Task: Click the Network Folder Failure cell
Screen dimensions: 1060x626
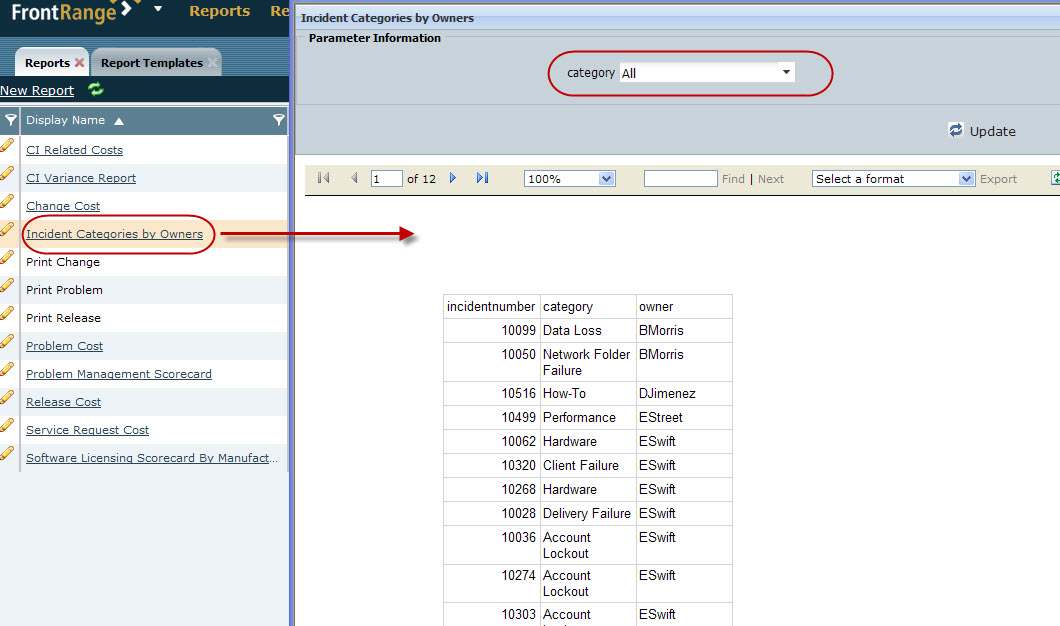Action: tap(588, 362)
